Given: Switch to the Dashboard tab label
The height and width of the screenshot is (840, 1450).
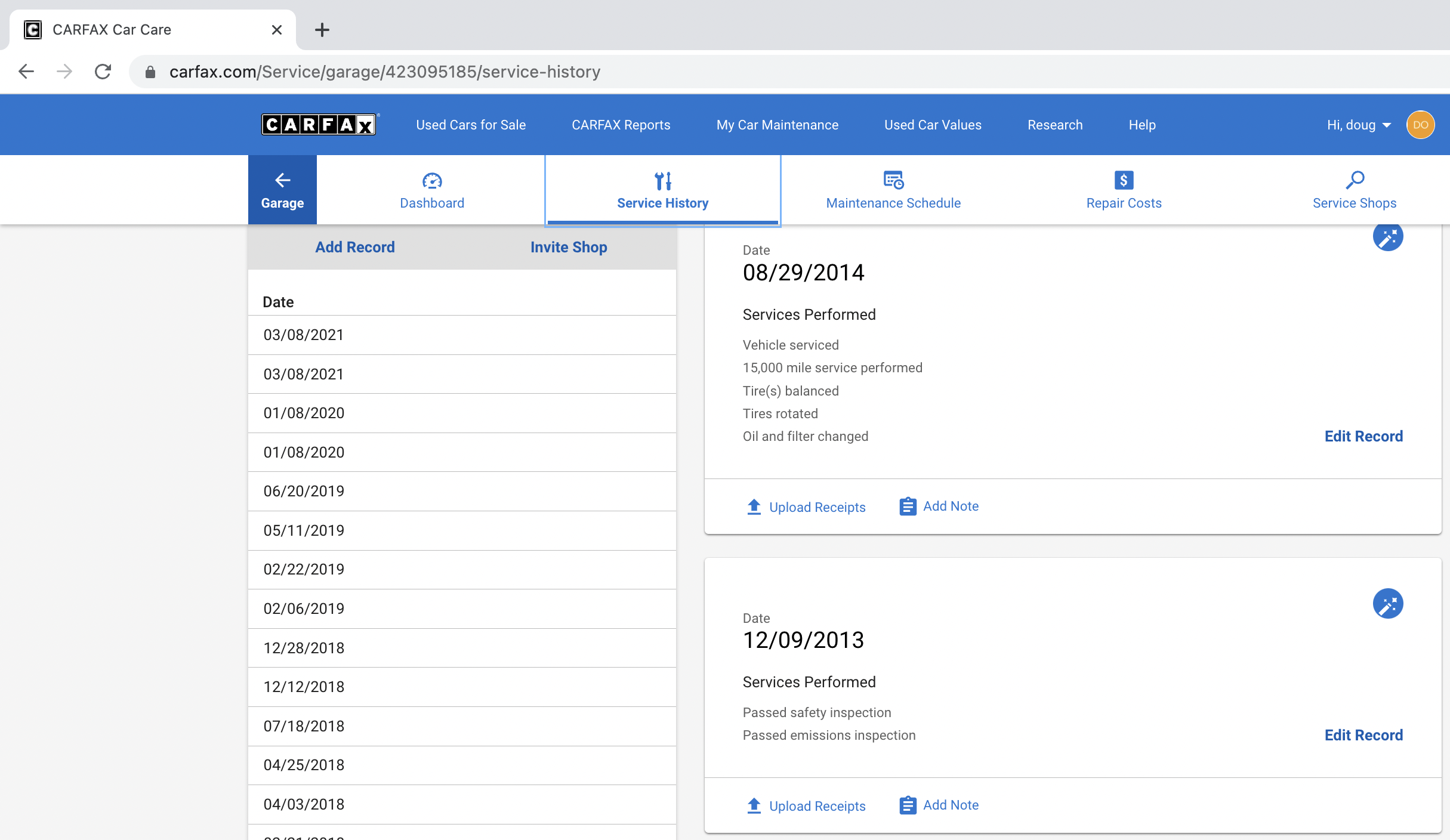Looking at the screenshot, I should coord(432,203).
